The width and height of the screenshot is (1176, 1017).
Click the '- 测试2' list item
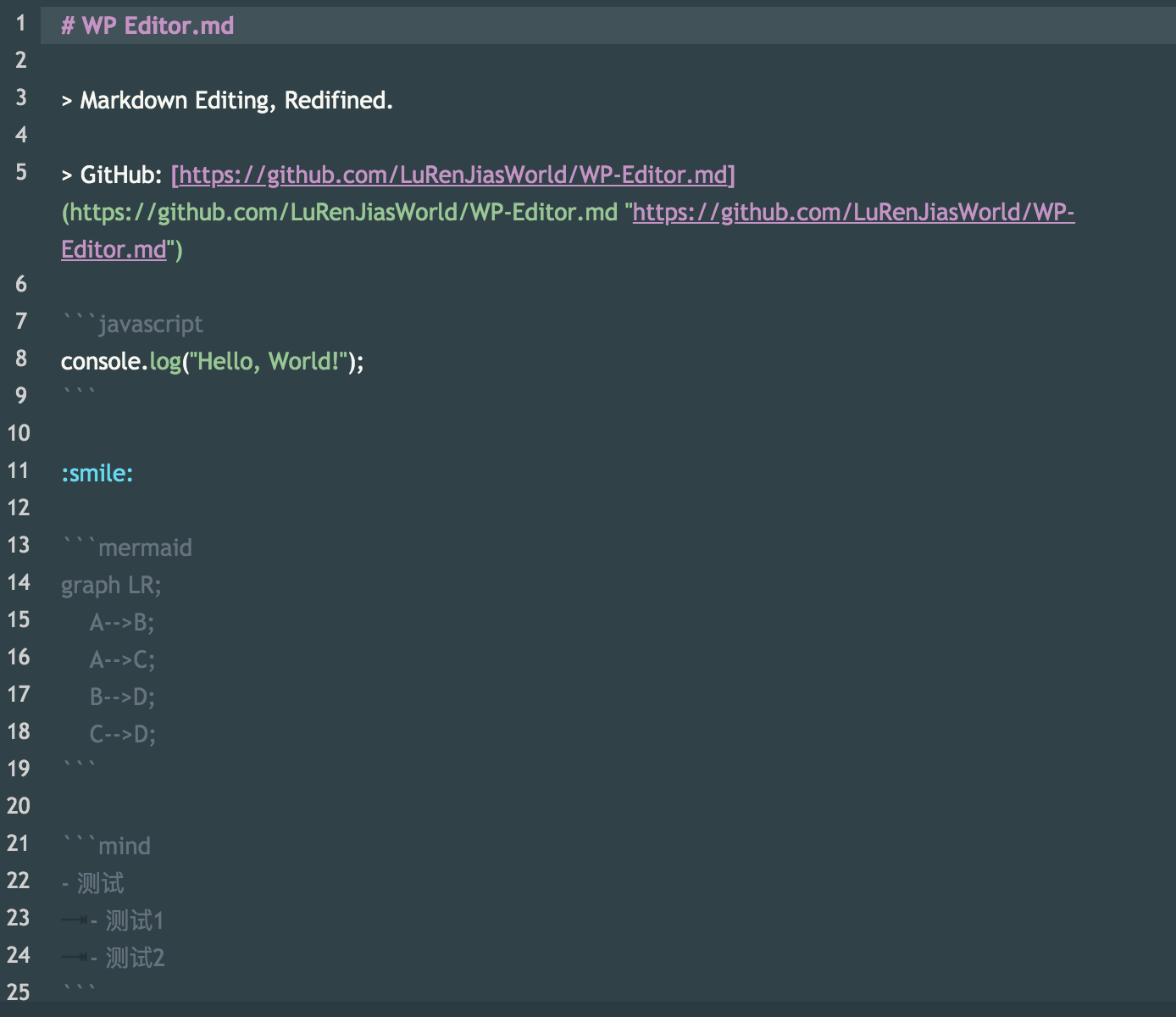click(x=126, y=958)
